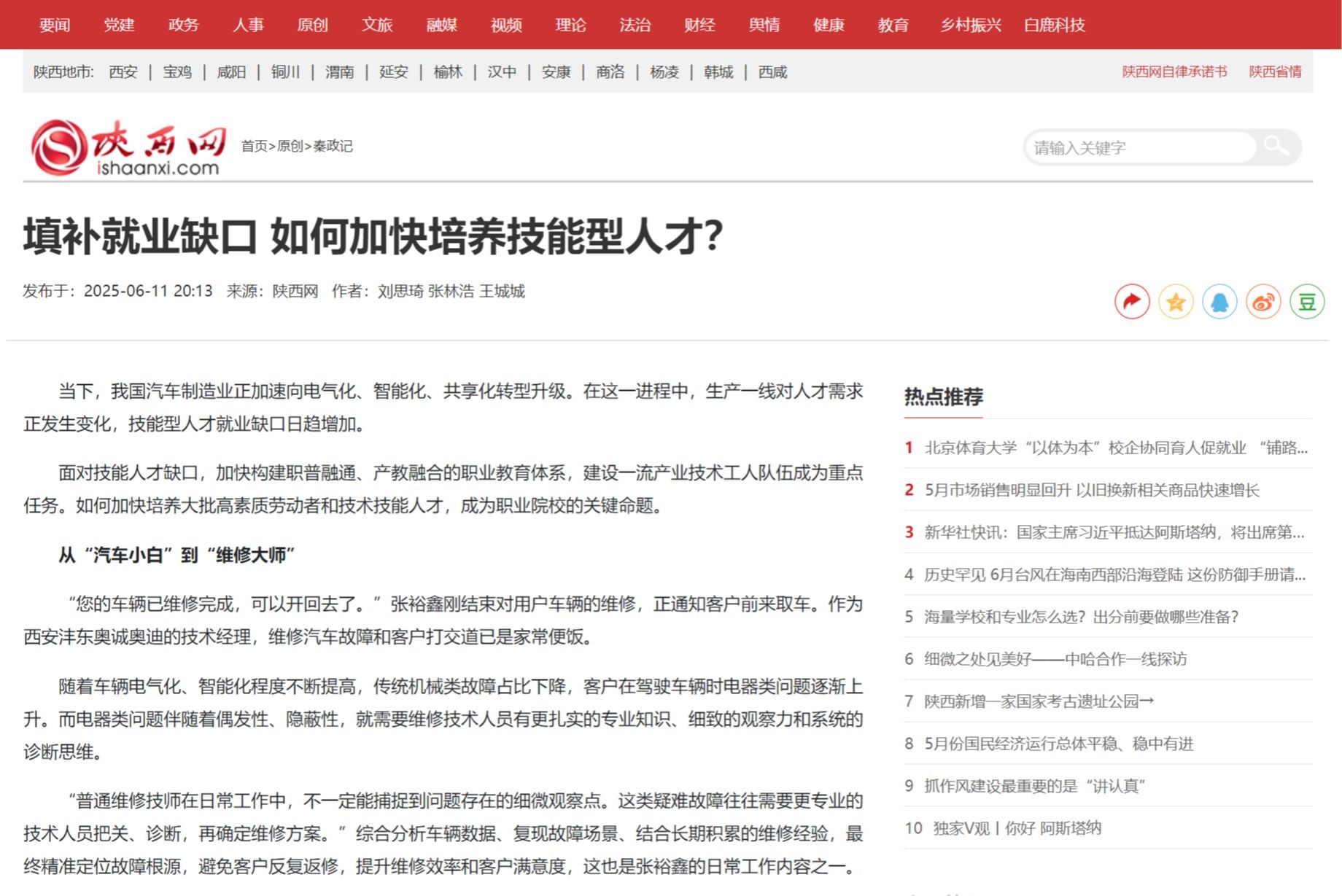Open the 汉中 city link

point(502,71)
